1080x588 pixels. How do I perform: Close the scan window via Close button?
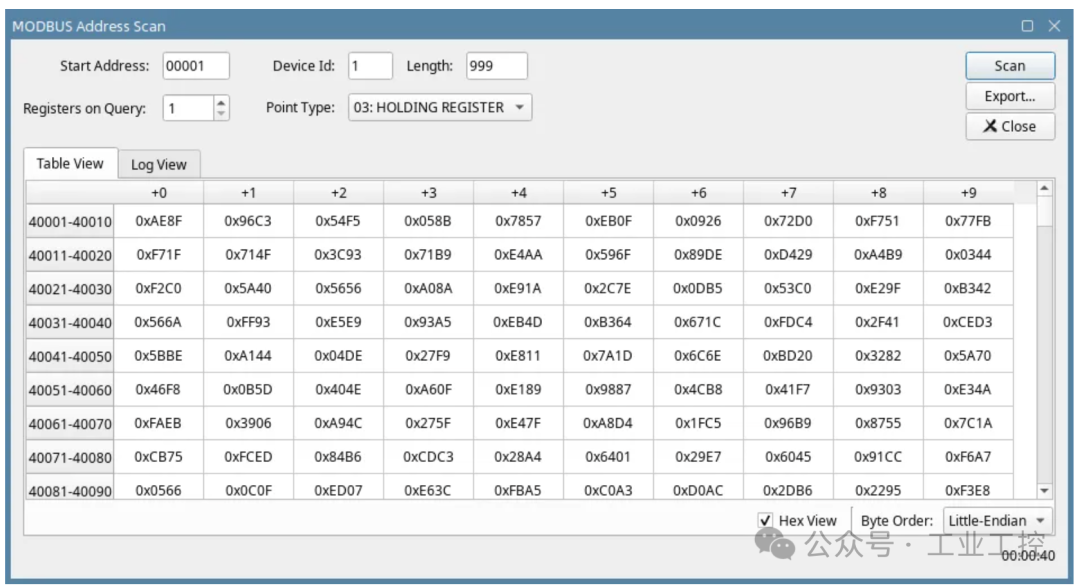[x=1010, y=126]
